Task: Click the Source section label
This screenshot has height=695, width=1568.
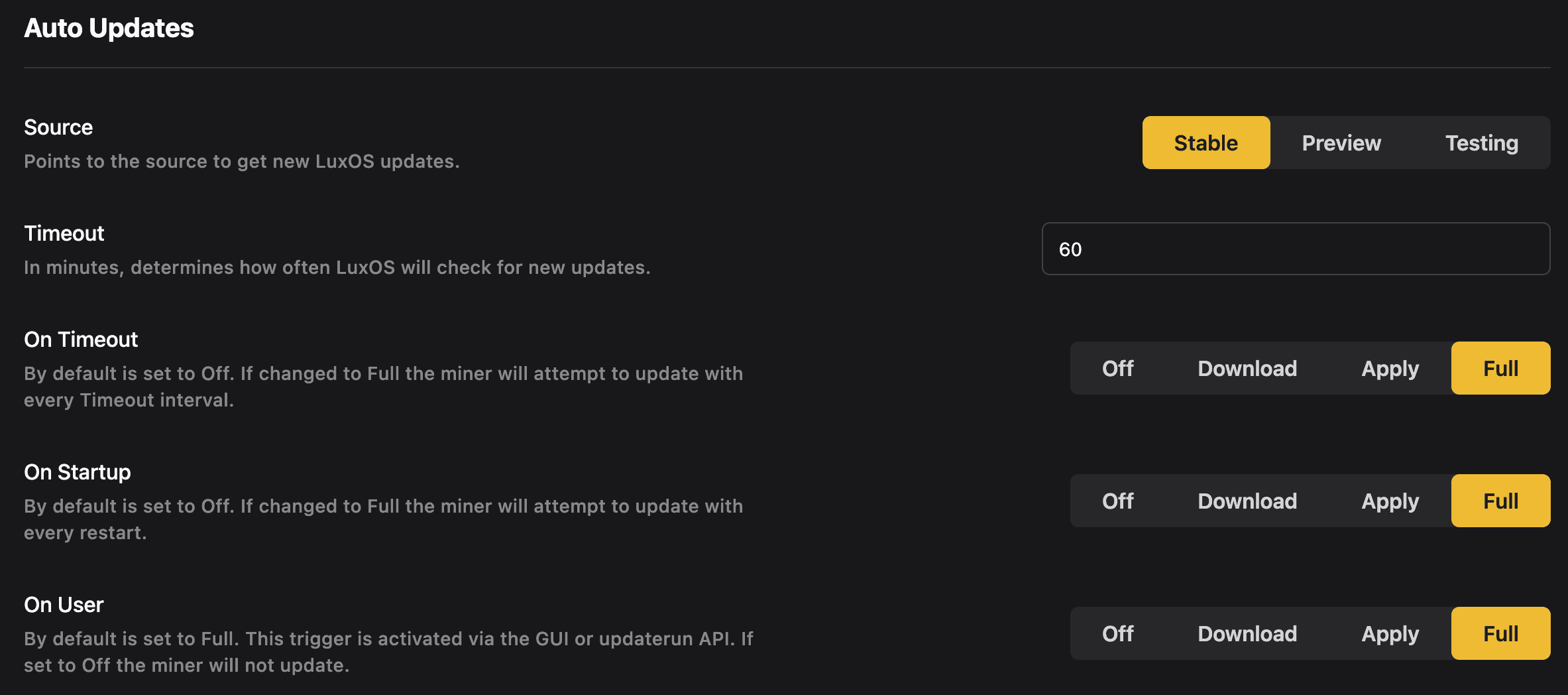Action: 58,127
